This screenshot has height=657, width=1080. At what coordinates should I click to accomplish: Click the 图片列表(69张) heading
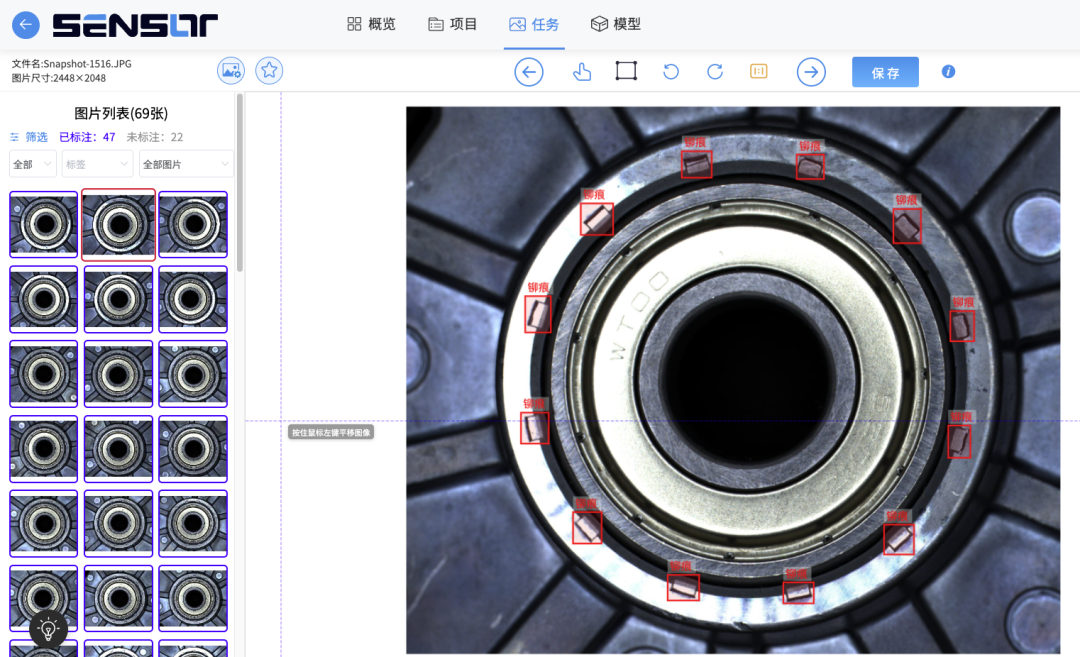coord(121,113)
